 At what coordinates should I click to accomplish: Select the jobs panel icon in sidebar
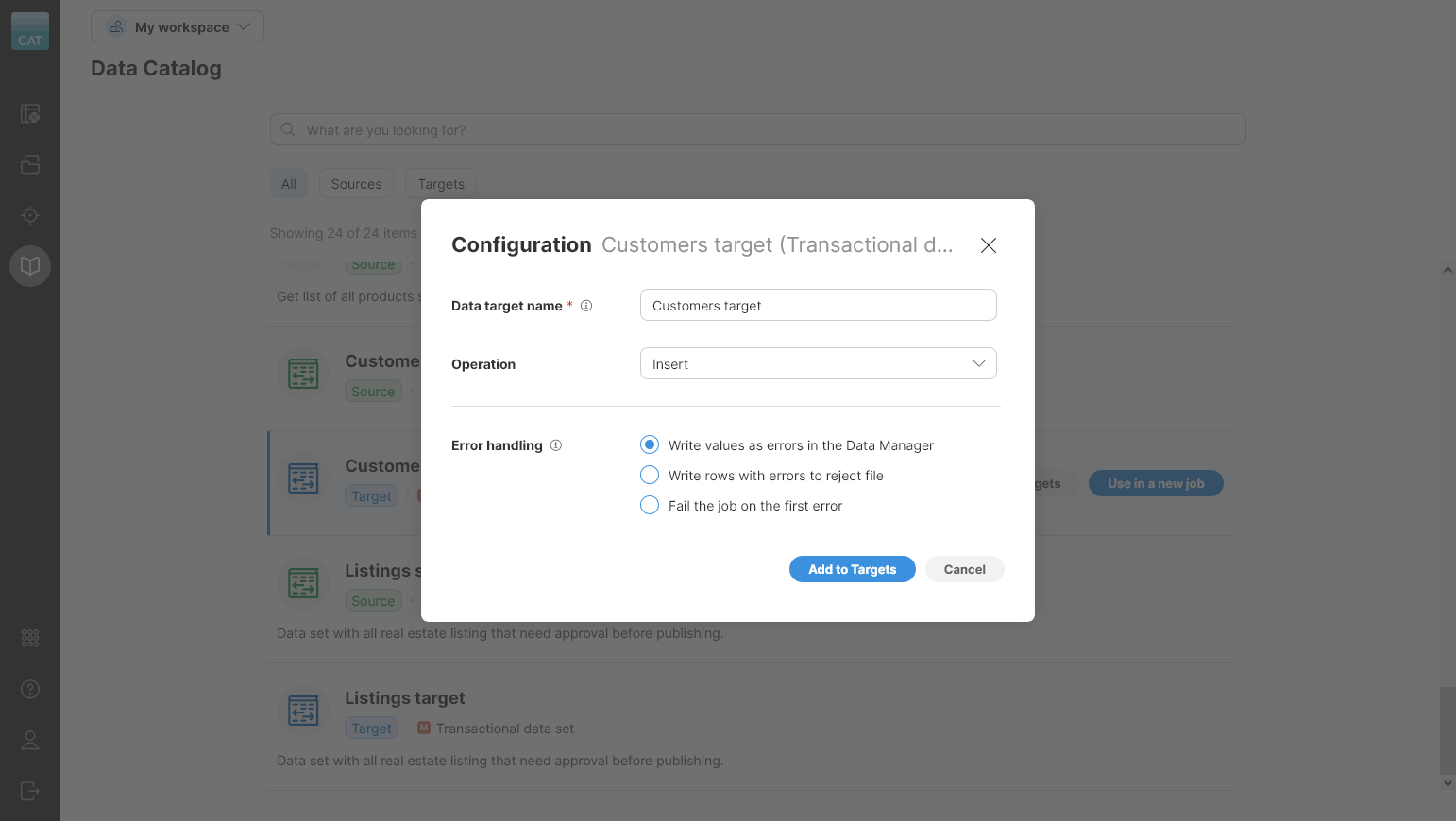[x=29, y=113]
